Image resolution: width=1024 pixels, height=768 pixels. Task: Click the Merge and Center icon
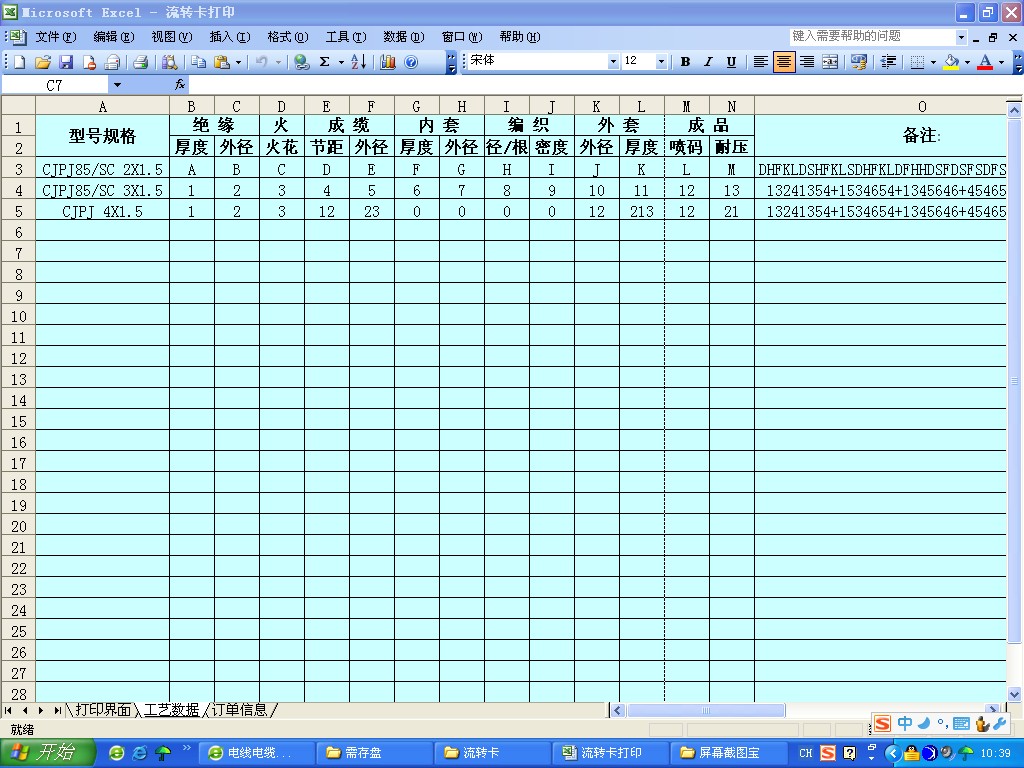coord(830,62)
